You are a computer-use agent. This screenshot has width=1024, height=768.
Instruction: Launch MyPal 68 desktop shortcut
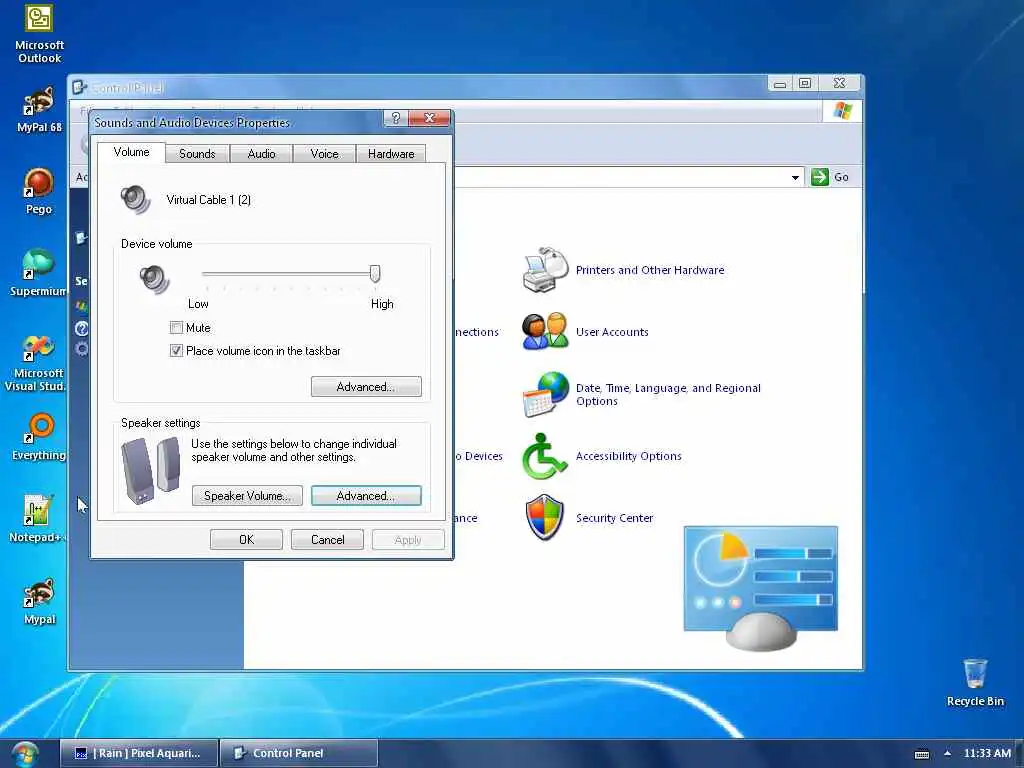(x=39, y=110)
